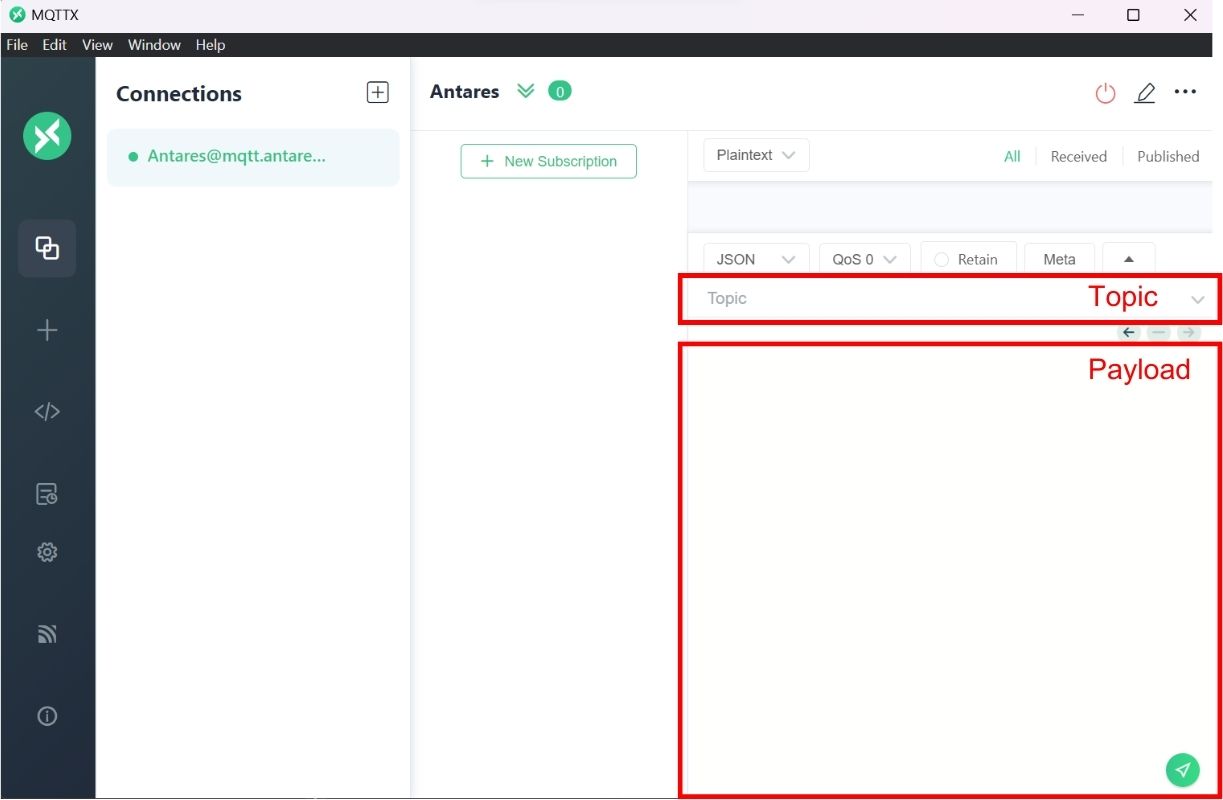Image resolution: width=1223 pixels, height=800 pixels.
Task: Click the Connections heading text
Action: (x=179, y=94)
